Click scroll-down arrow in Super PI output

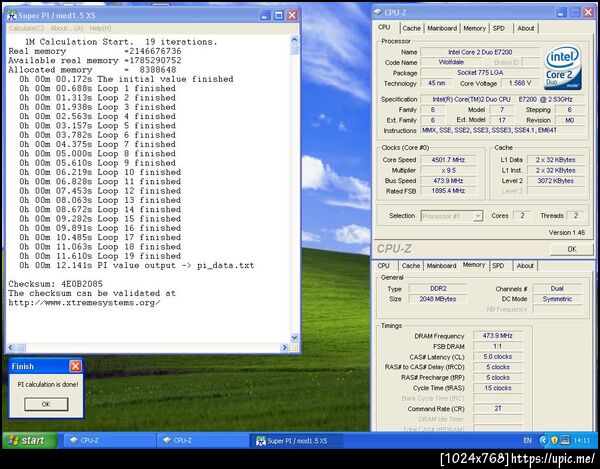[294, 337]
